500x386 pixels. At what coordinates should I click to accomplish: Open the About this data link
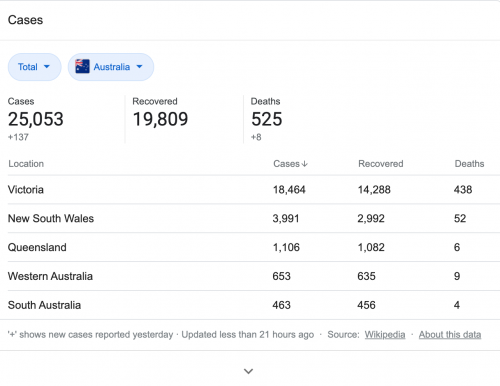(450, 334)
